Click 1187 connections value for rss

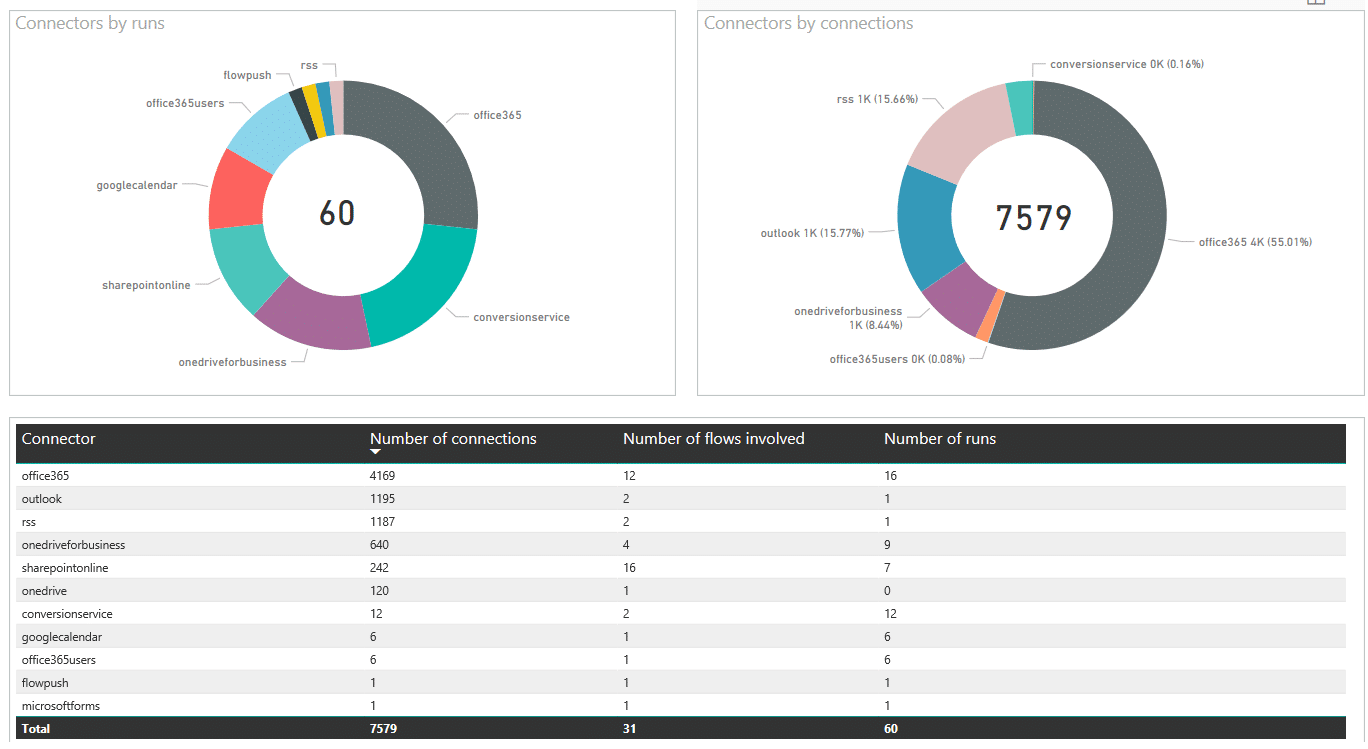tap(383, 522)
